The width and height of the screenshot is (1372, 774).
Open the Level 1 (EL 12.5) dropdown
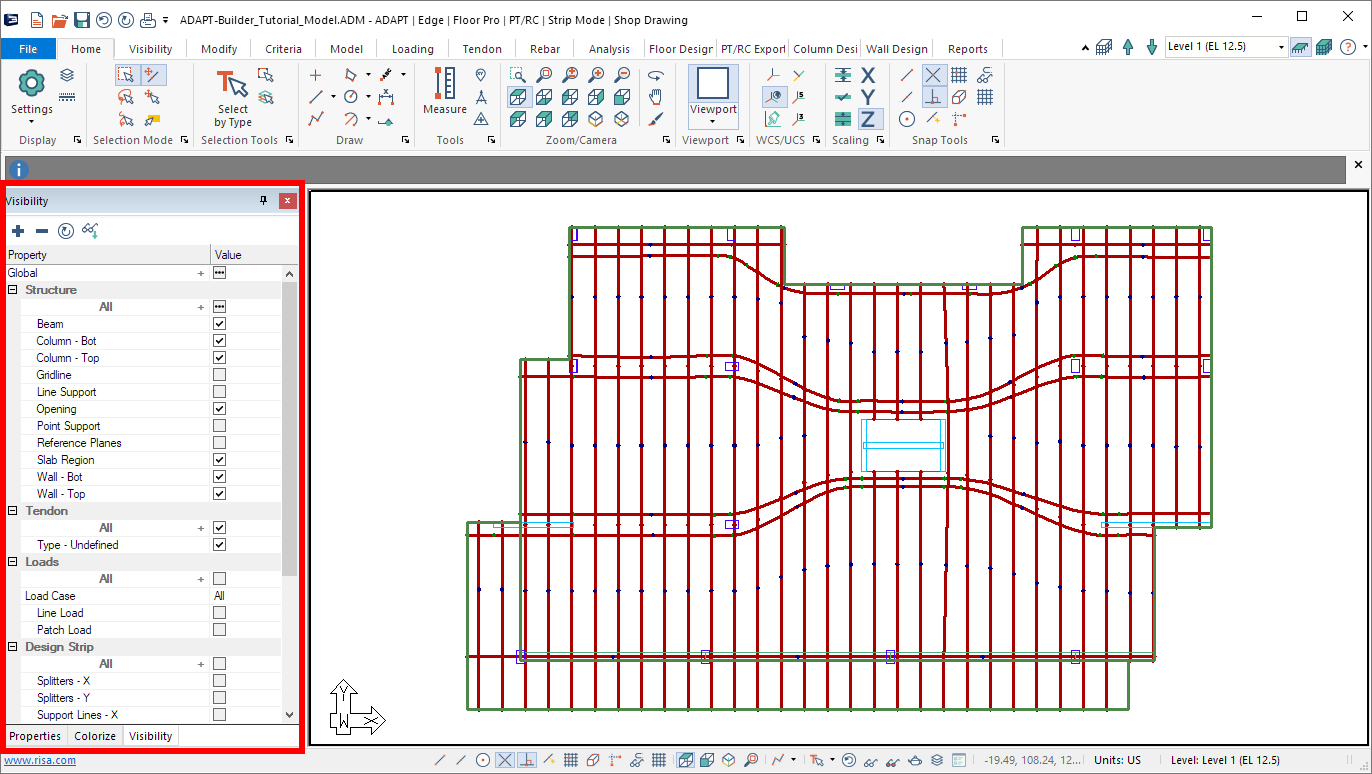[1281, 47]
